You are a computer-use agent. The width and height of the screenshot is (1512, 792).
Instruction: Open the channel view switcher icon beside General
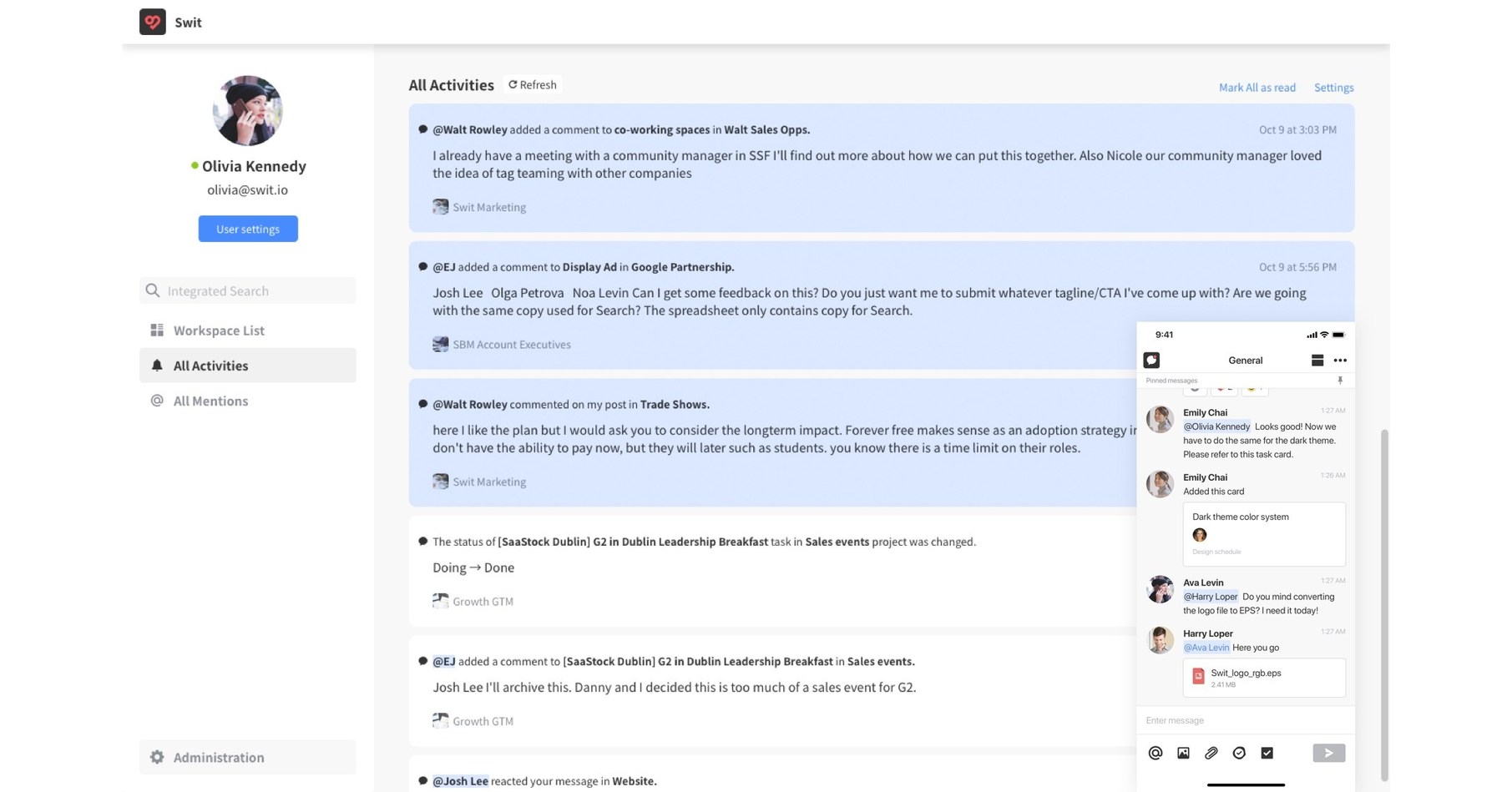coord(1317,360)
